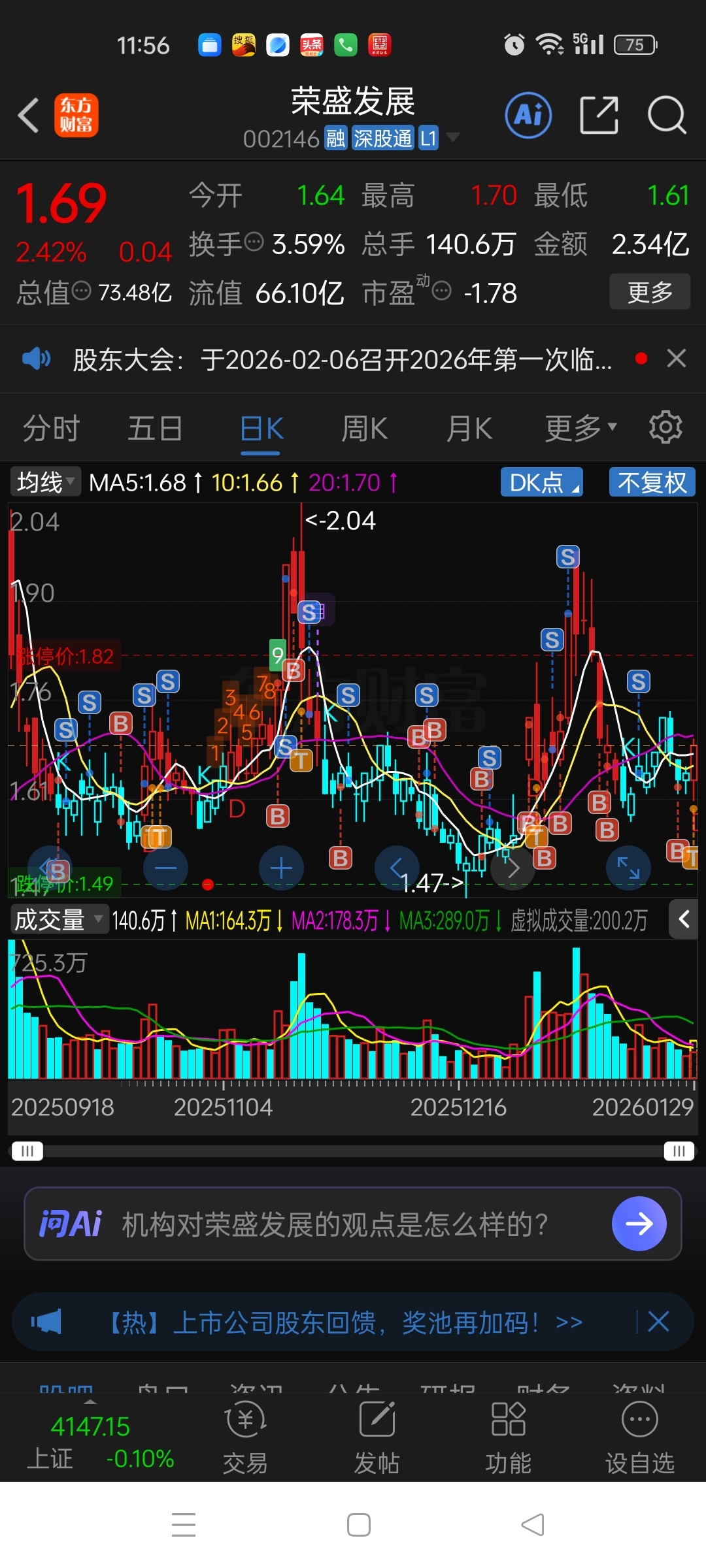
Task: Move chart left with arrow button
Action: tap(397, 868)
